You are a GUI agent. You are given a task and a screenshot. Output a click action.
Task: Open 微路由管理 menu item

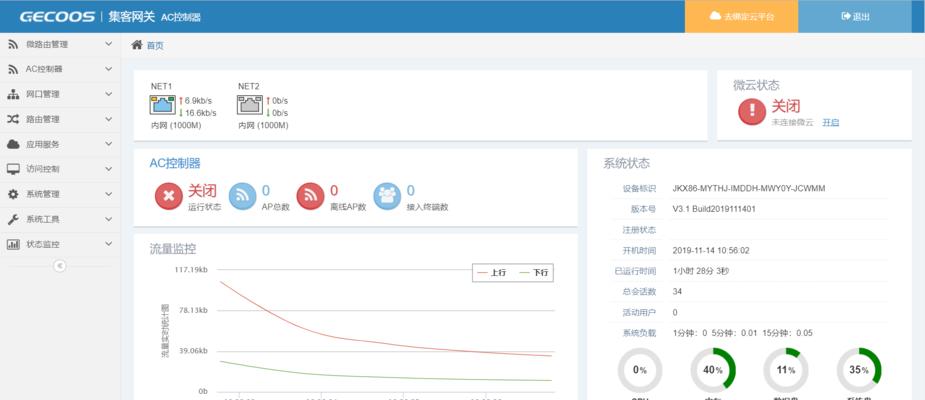coord(60,44)
